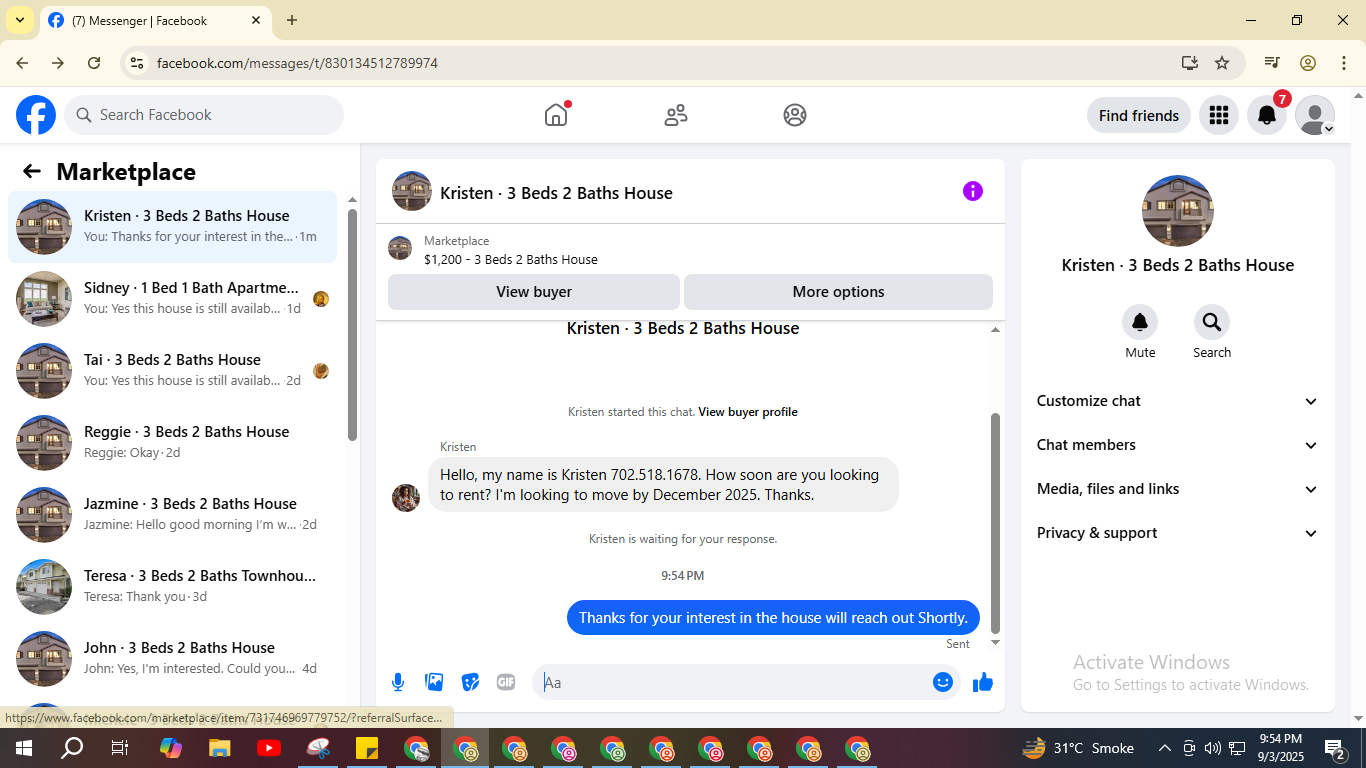Reload the browser page
The width and height of the screenshot is (1366, 768).
(x=94, y=63)
